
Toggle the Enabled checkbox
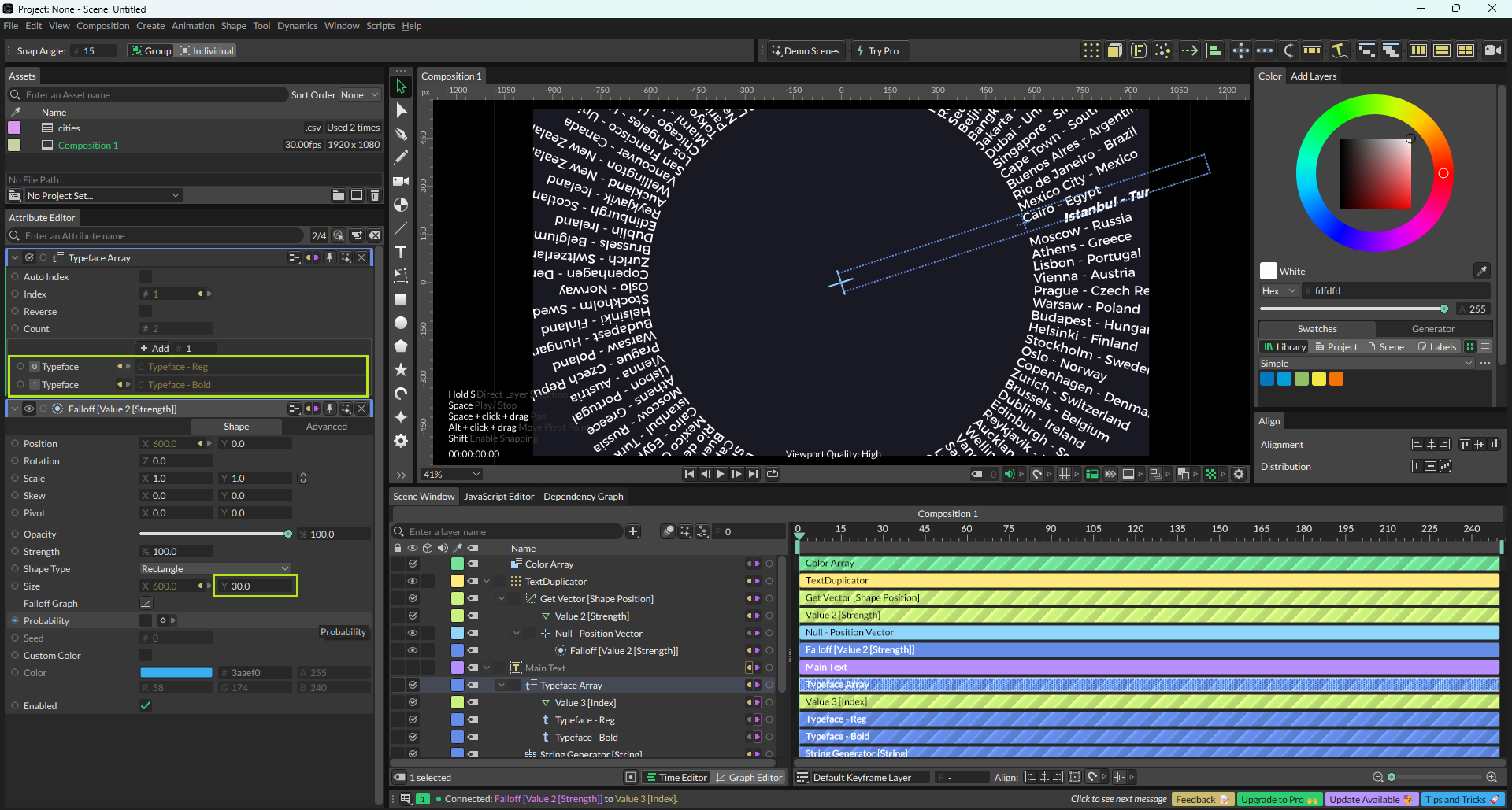coord(146,706)
